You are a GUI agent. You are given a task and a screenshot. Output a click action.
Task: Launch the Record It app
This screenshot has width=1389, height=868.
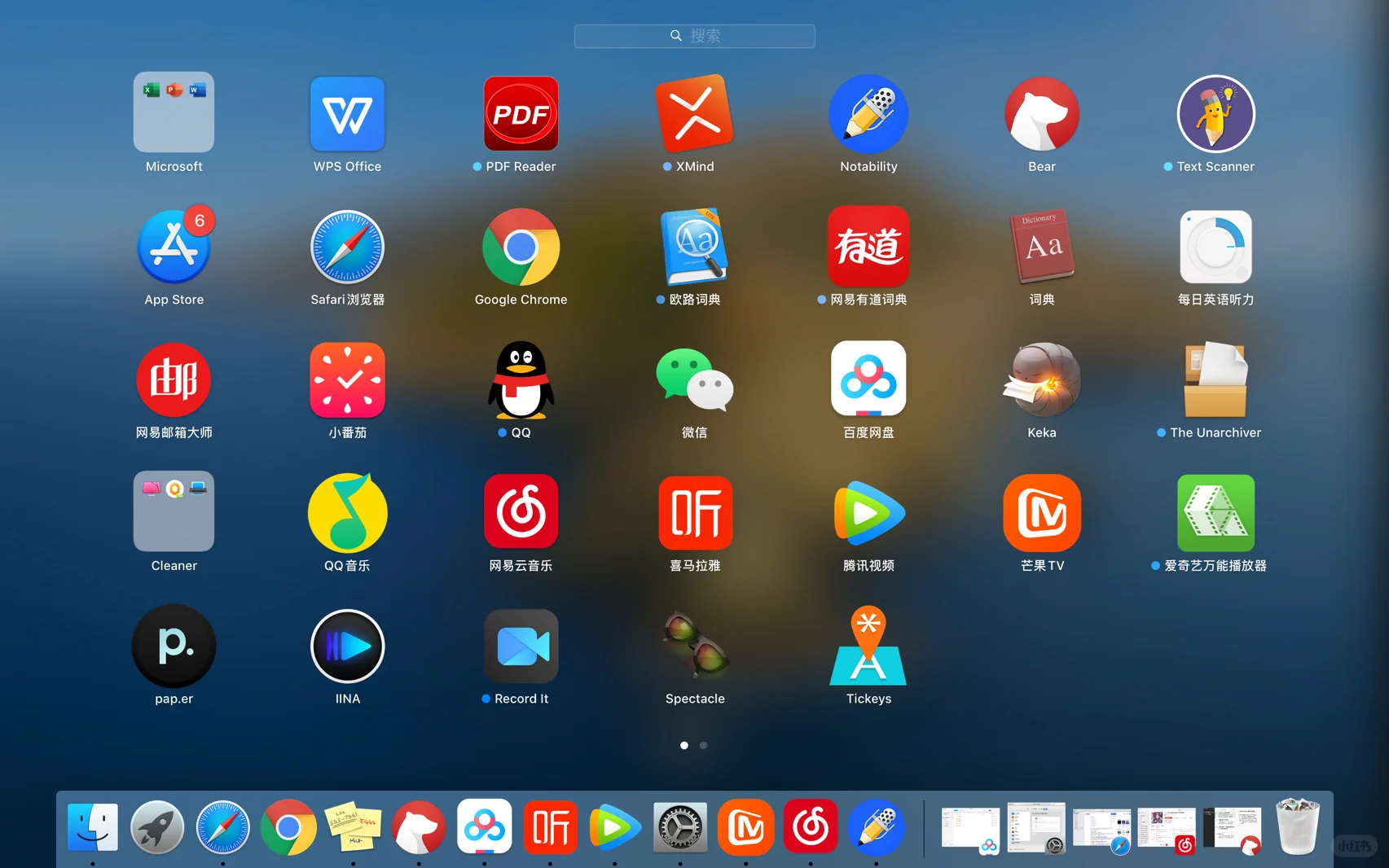tap(521, 646)
